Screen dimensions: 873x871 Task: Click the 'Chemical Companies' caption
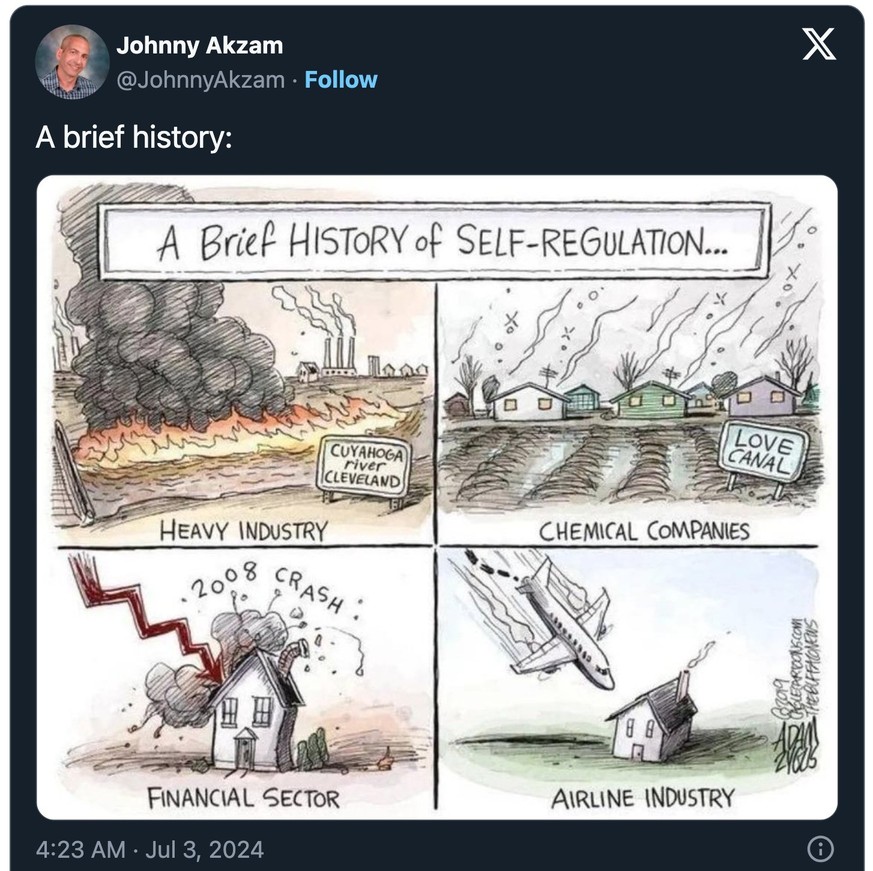644,531
